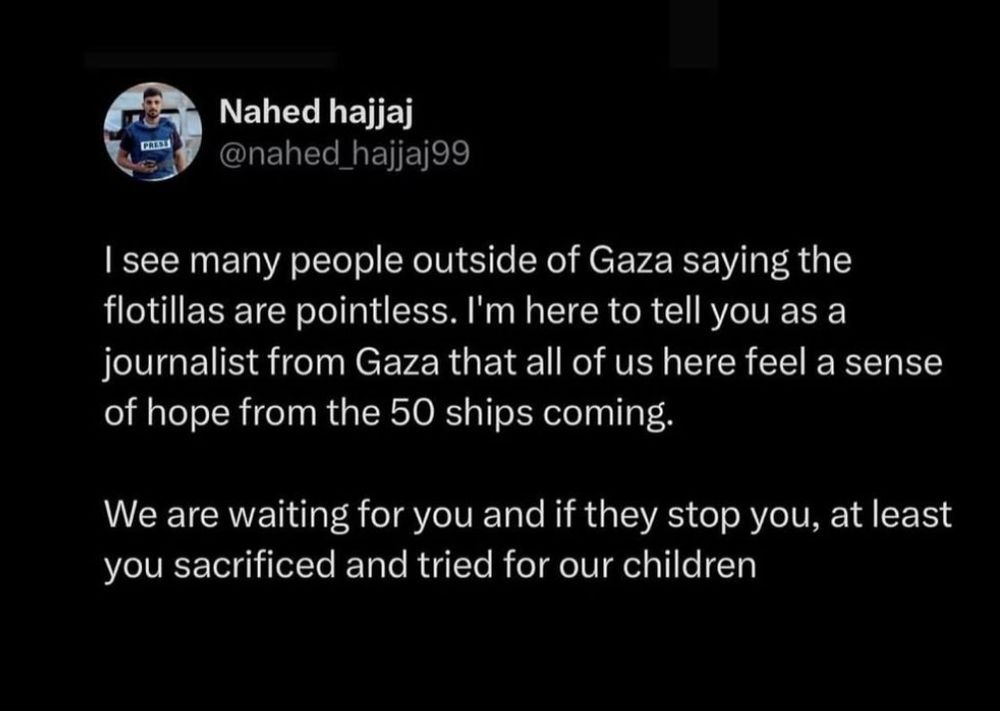This screenshot has height=711, width=1000.
Task: Click the display name Nahed hajjaj
Action: point(316,113)
